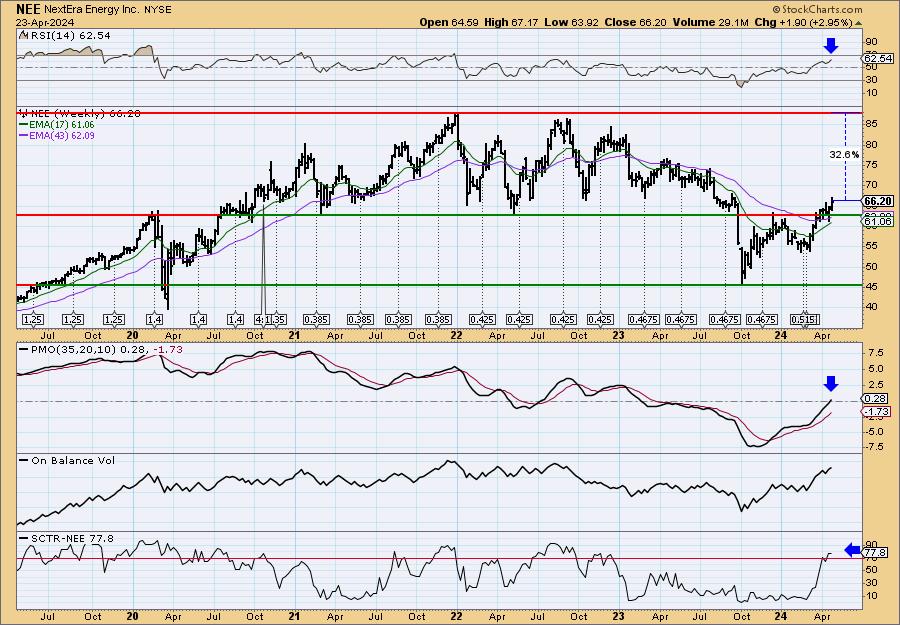Click the small up triangle beside Chg
This screenshot has width=900, height=625.
tap(859, 24)
